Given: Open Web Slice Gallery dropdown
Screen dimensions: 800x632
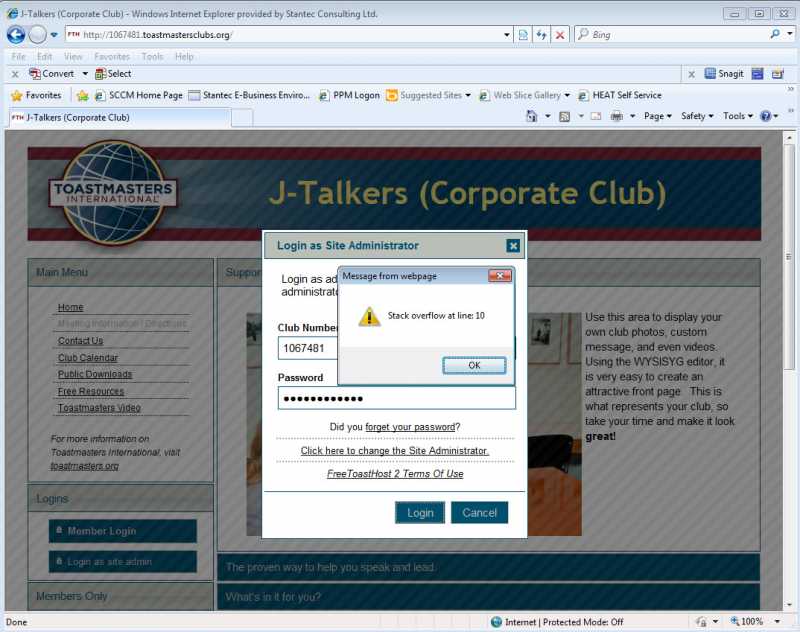Looking at the screenshot, I should click(x=524, y=95).
